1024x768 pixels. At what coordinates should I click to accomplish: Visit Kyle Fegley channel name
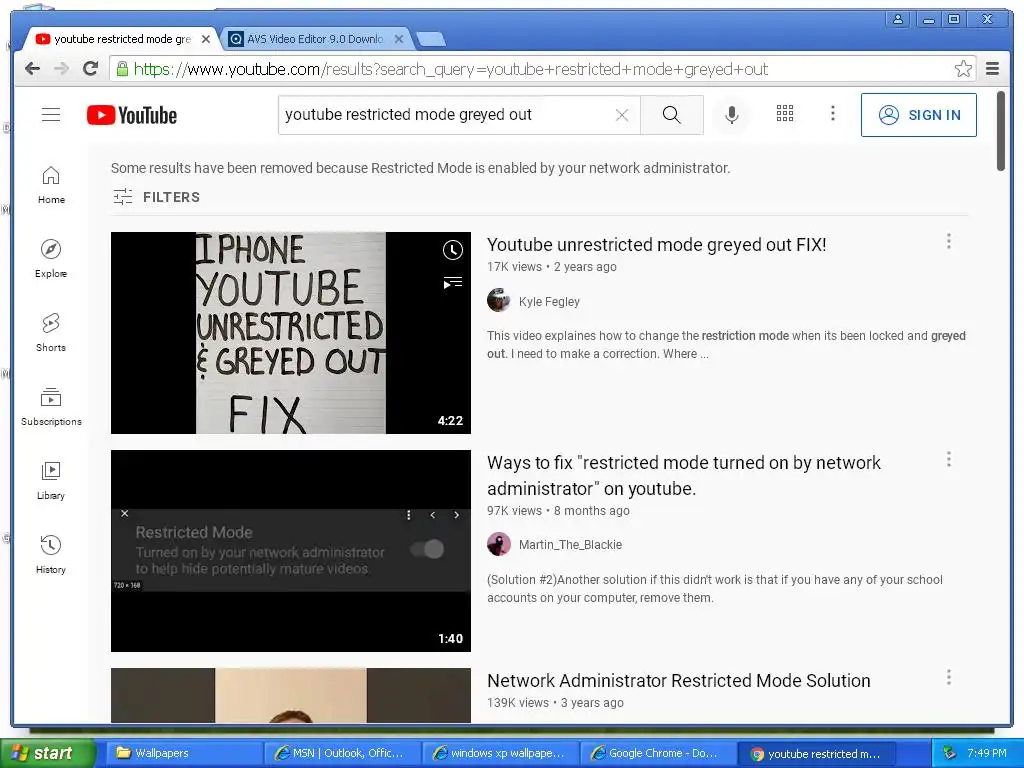[x=549, y=302]
